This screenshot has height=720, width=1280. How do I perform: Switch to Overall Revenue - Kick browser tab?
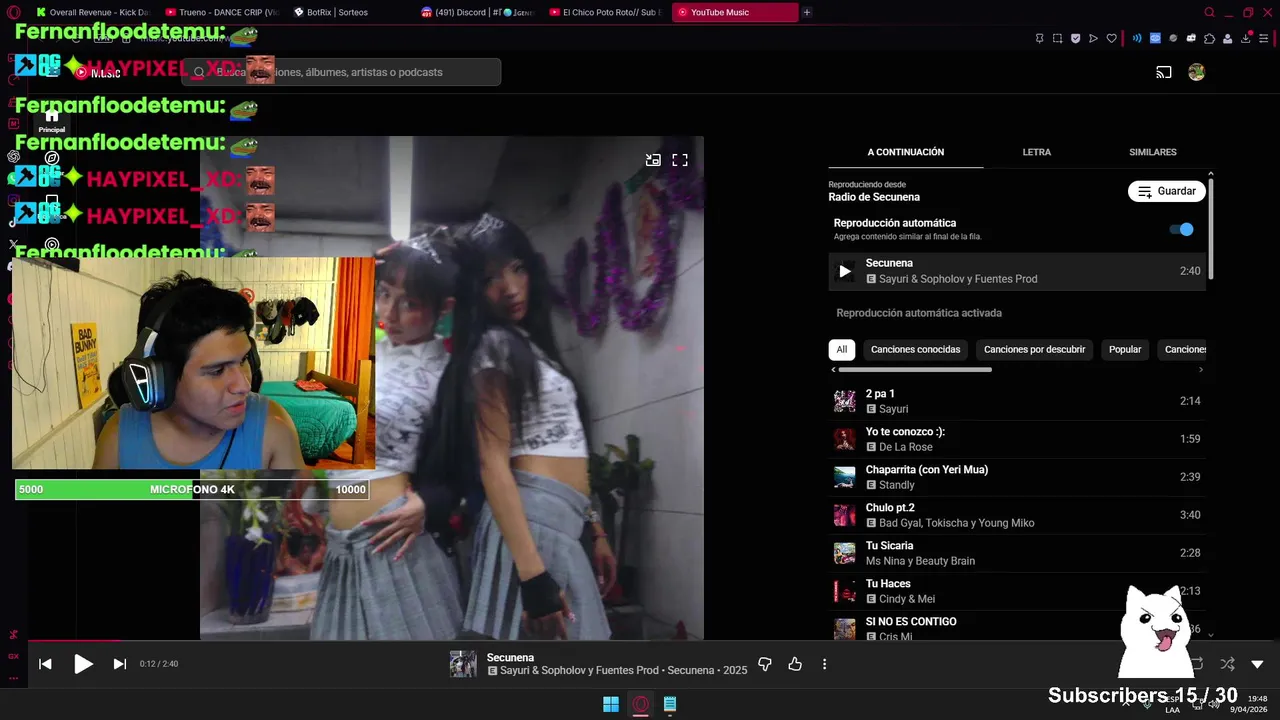92,12
